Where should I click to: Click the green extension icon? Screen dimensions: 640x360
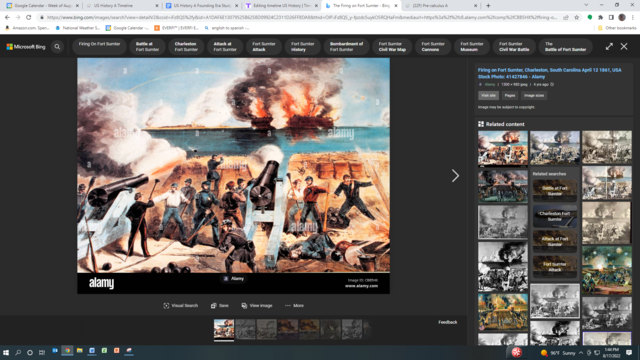[590, 18]
